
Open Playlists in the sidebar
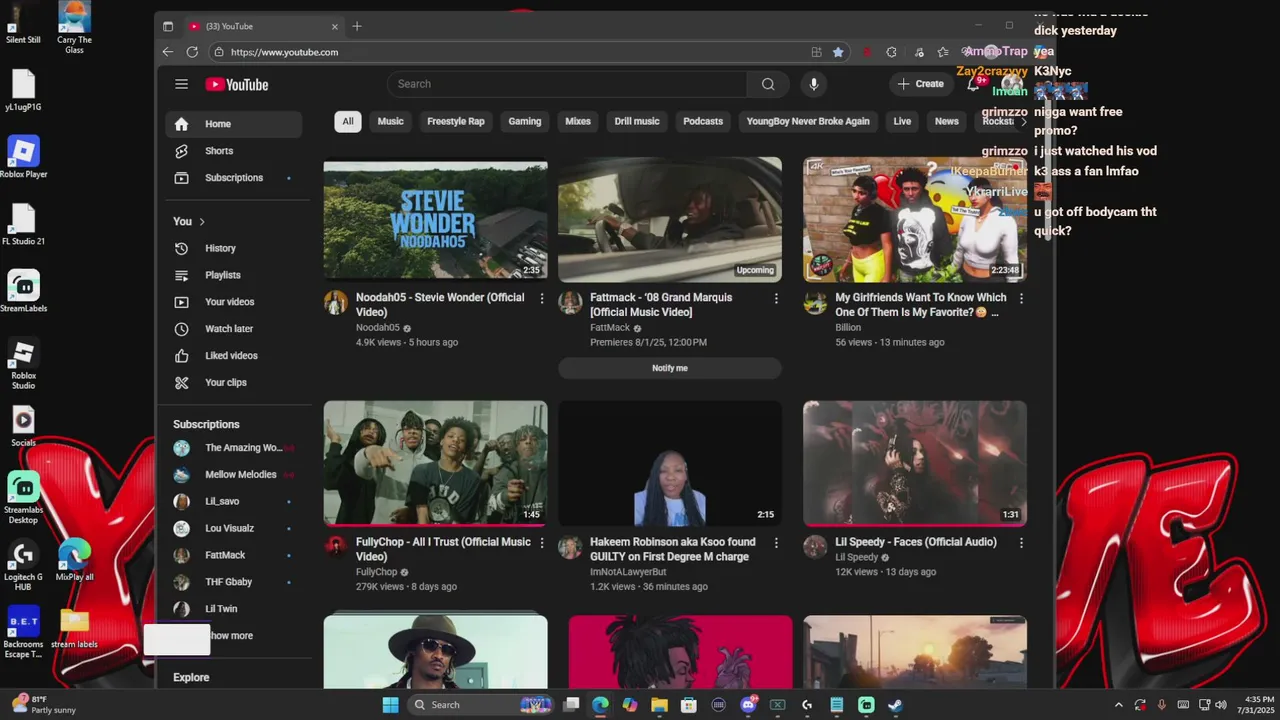point(234,275)
